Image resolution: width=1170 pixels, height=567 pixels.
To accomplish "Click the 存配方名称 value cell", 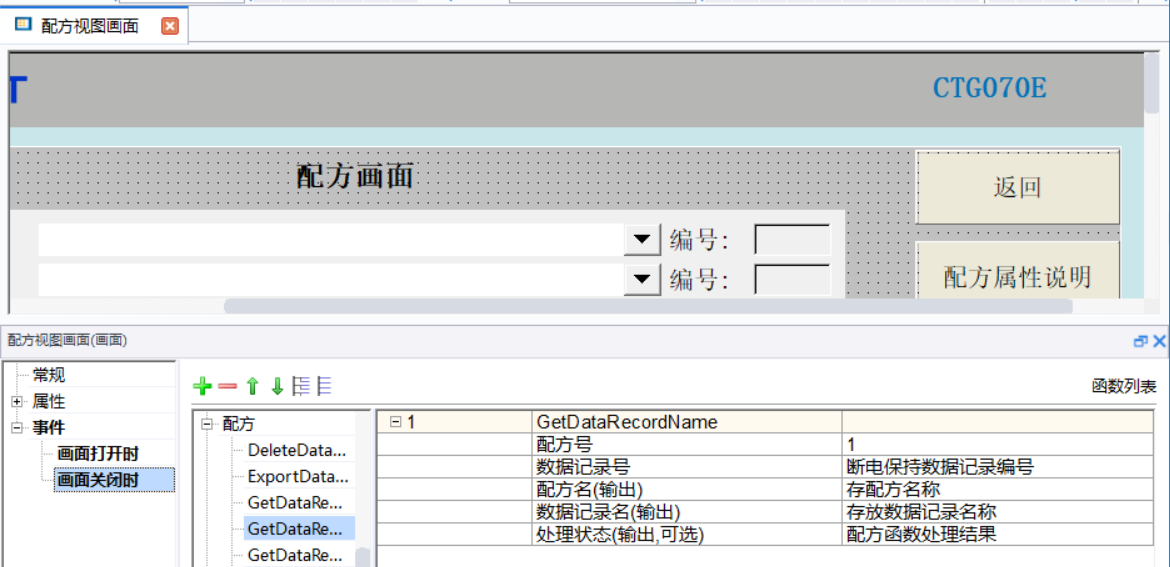I will coord(1000,489).
